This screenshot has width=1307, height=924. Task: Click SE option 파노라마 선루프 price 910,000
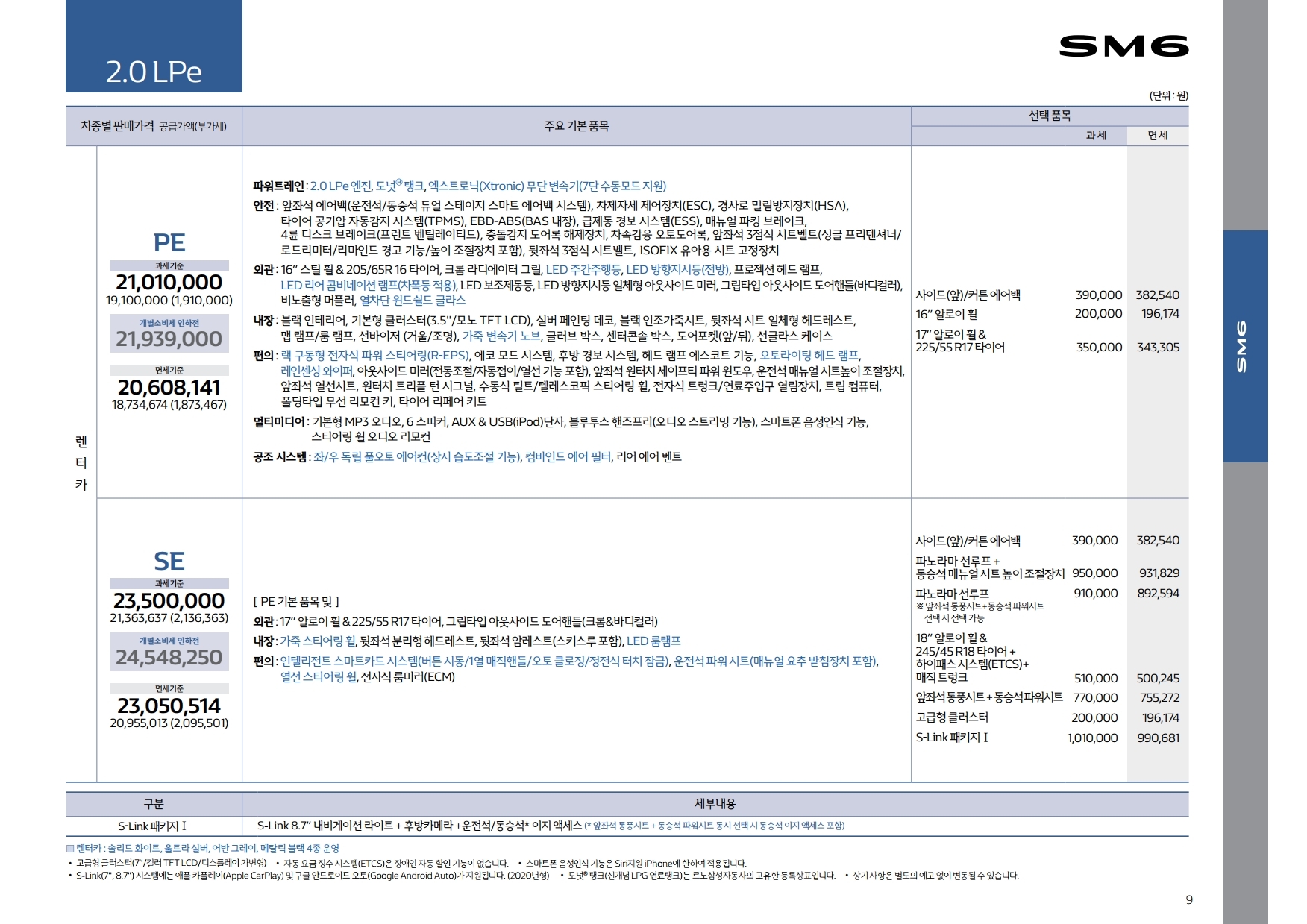tap(1096, 593)
